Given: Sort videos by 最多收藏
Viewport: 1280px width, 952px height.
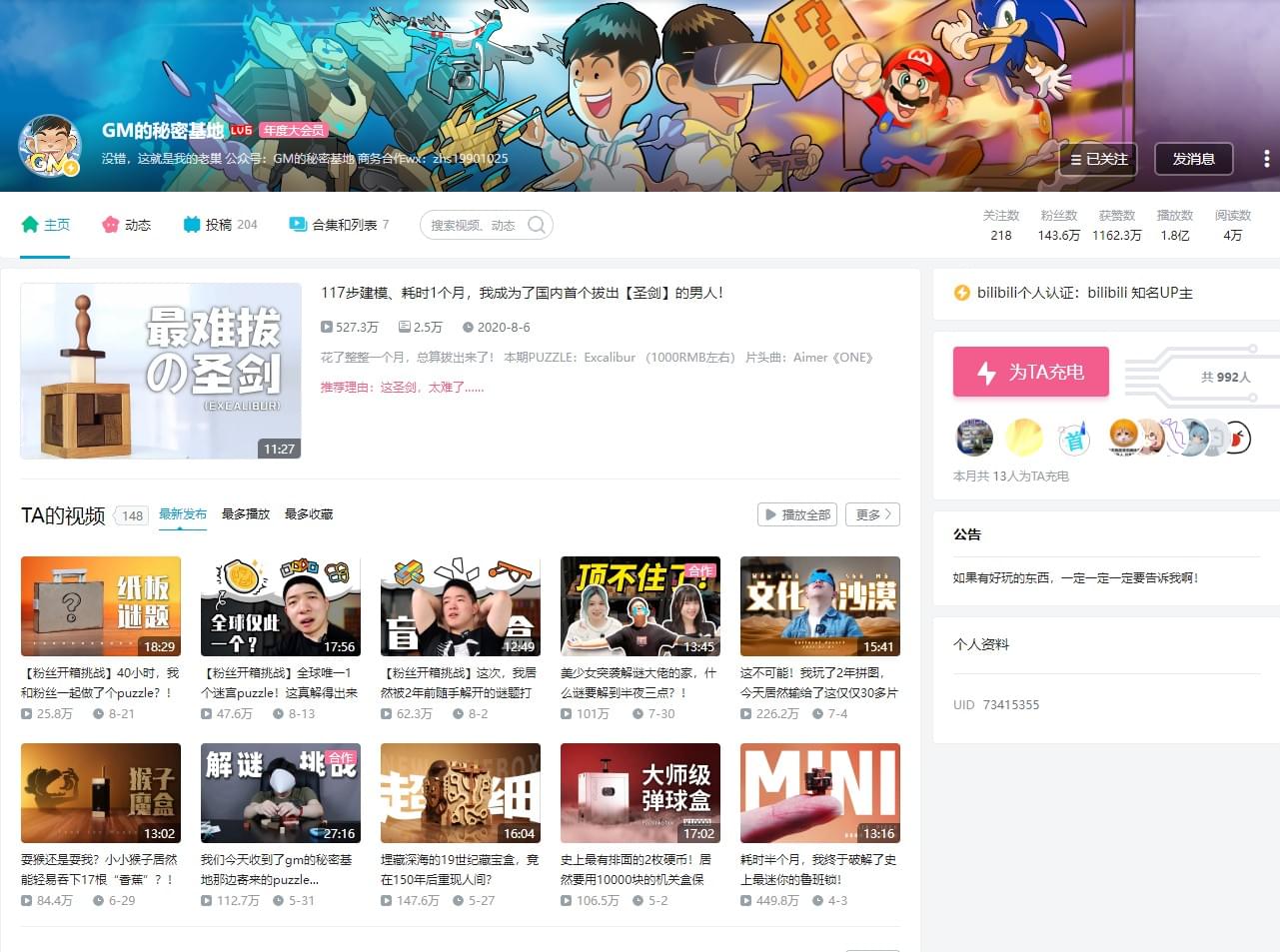Looking at the screenshot, I should (309, 514).
